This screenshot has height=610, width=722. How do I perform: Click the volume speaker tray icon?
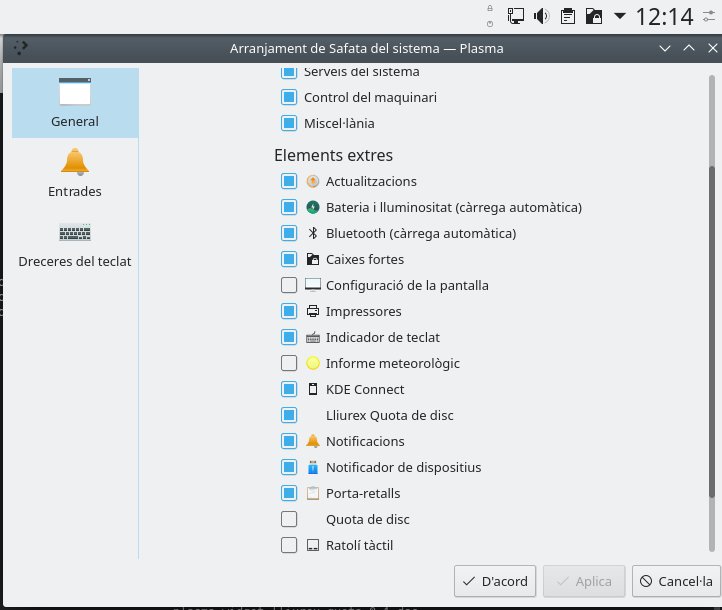[542, 16]
